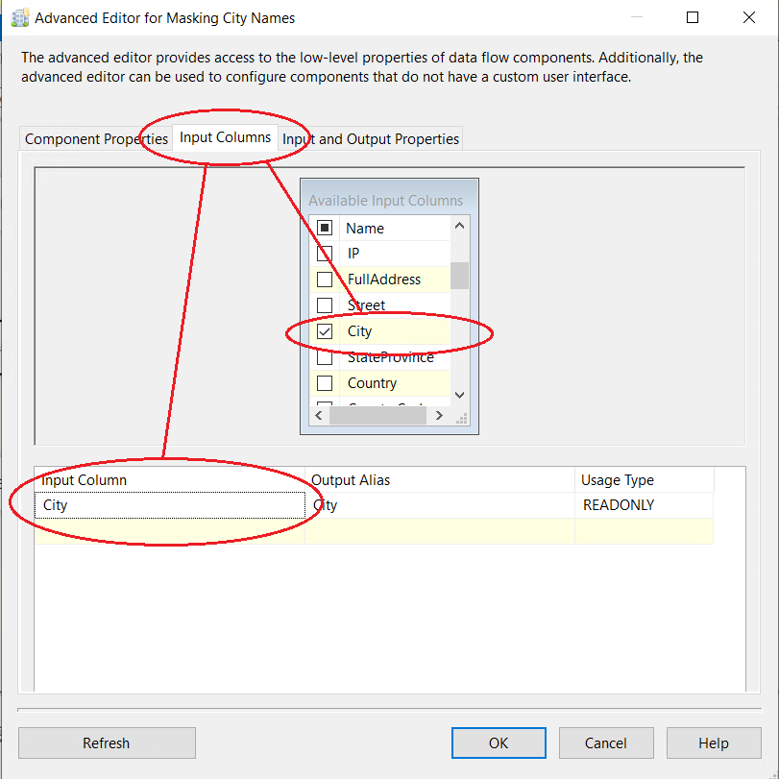The width and height of the screenshot is (779, 779).
Task: Check the StateProvince column checkbox
Action: click(324, 358)
